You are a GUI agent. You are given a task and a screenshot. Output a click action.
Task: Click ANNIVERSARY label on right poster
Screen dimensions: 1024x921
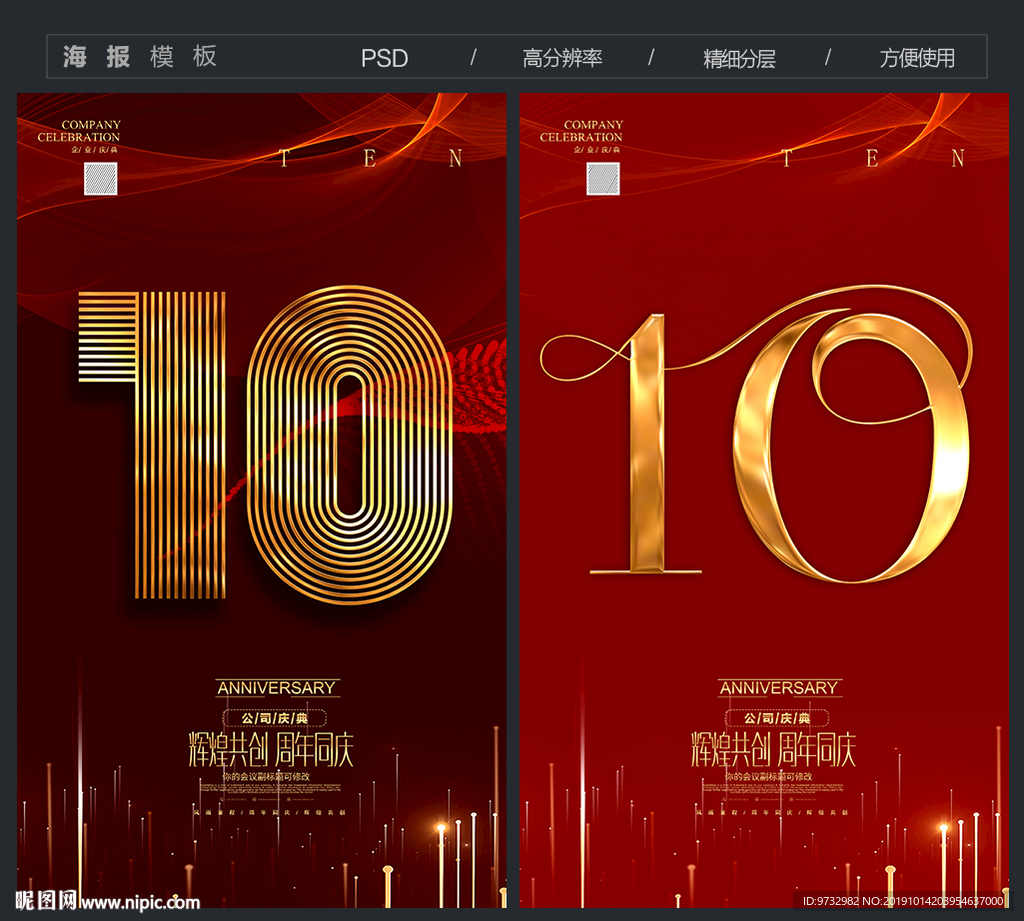pos(778,688)
